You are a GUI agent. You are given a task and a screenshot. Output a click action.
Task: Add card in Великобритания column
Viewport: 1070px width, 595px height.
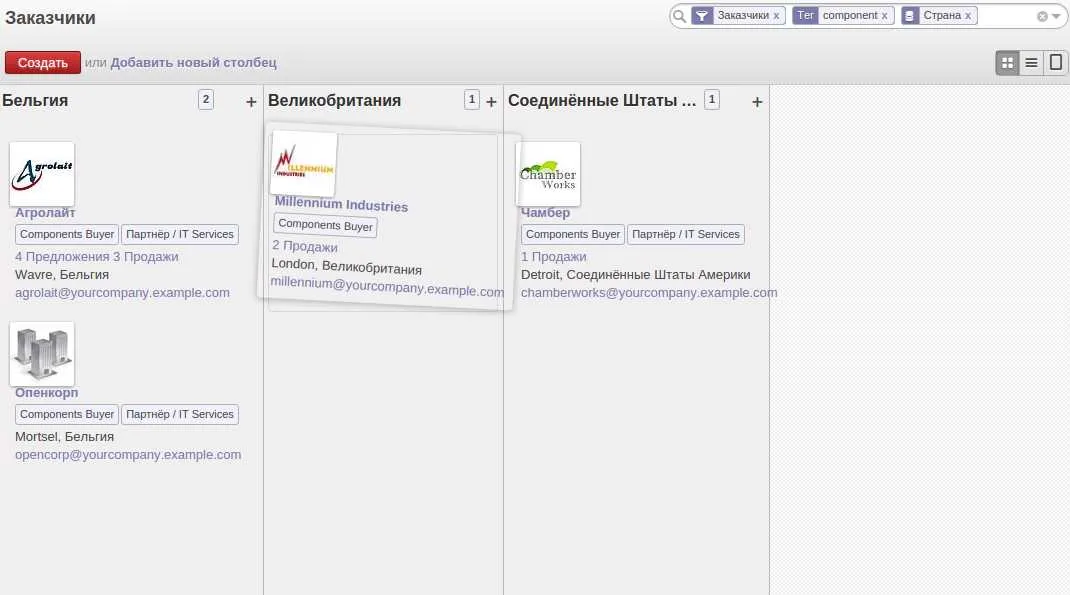(x=491, y=102)
